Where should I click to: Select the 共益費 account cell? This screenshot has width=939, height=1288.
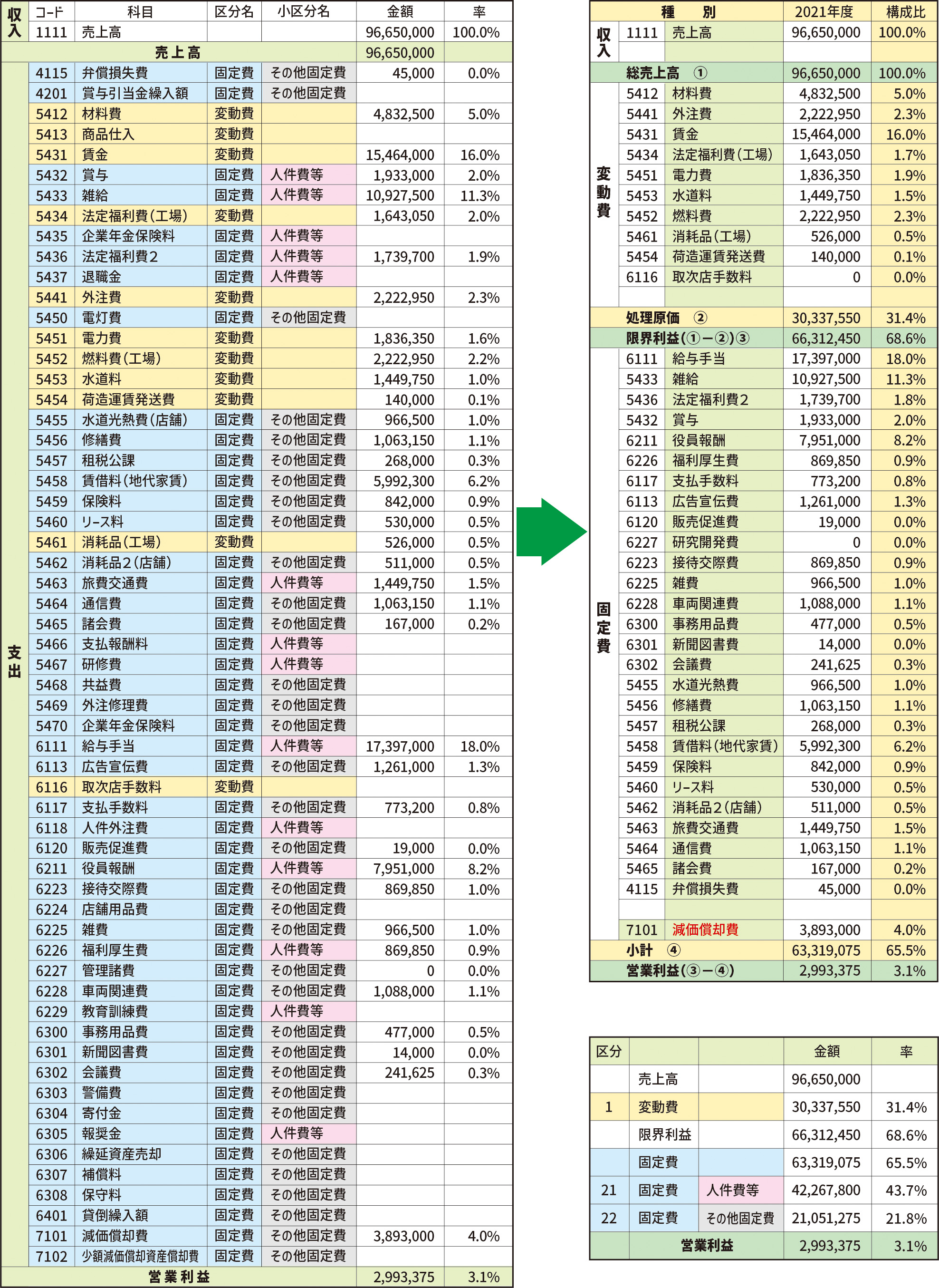click(x=140, y=685)
